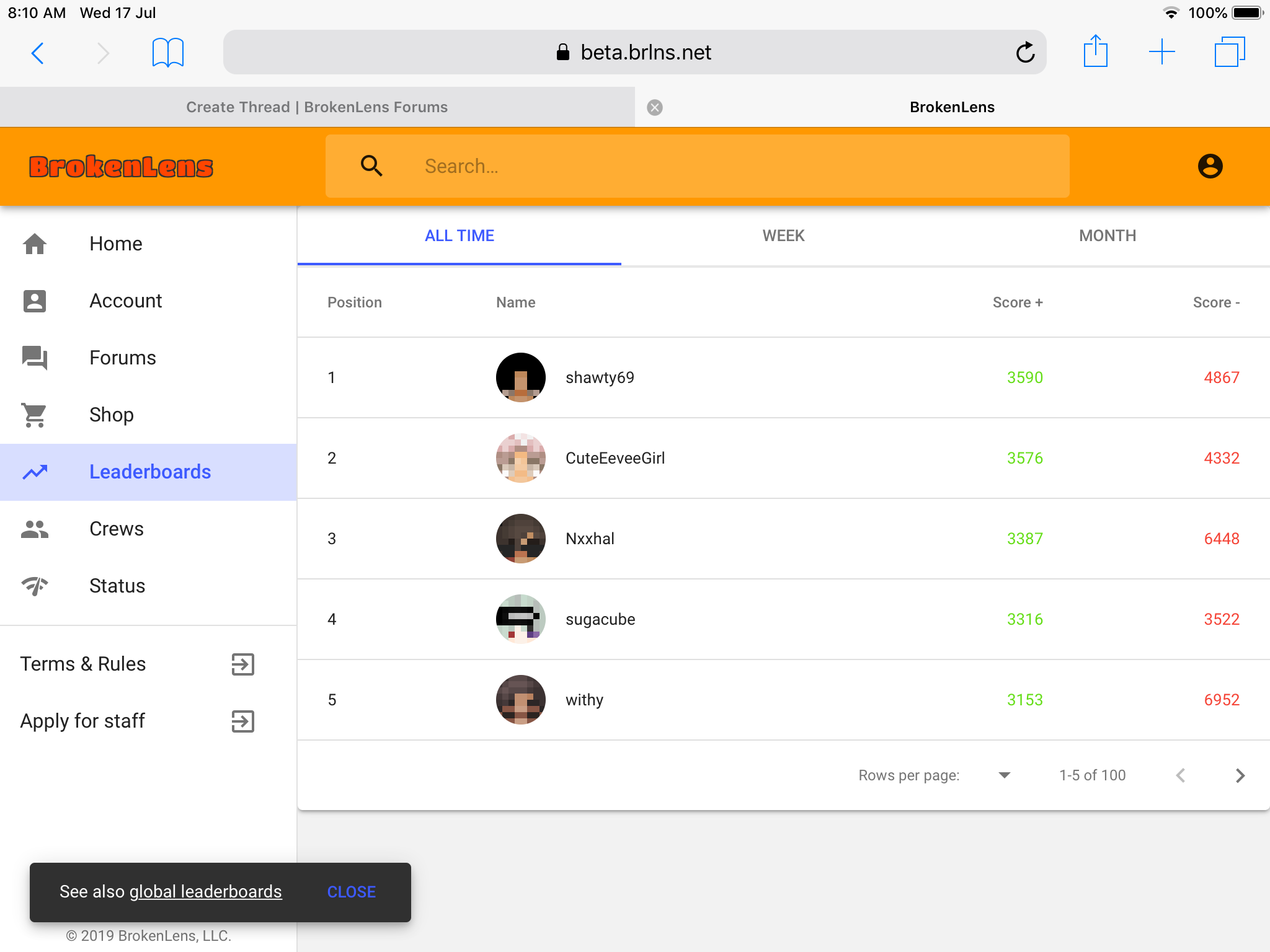This screenshot has width=1270, height=952.
Task: Click the user profile icon in header
Action: point(1210,166)
